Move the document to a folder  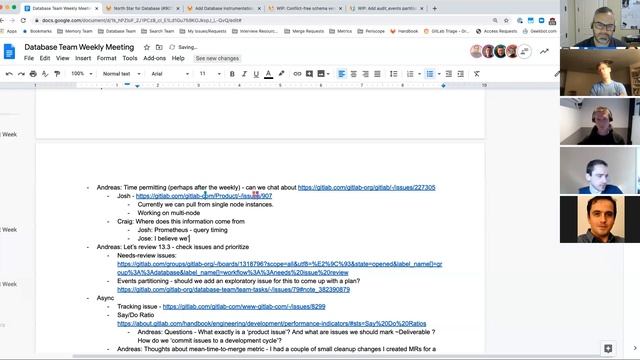coord(159,47)
